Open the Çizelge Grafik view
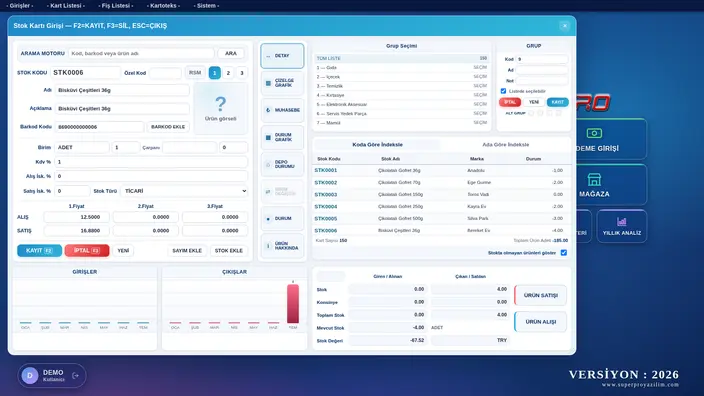 pyautogui.click(x=282, y=83)
